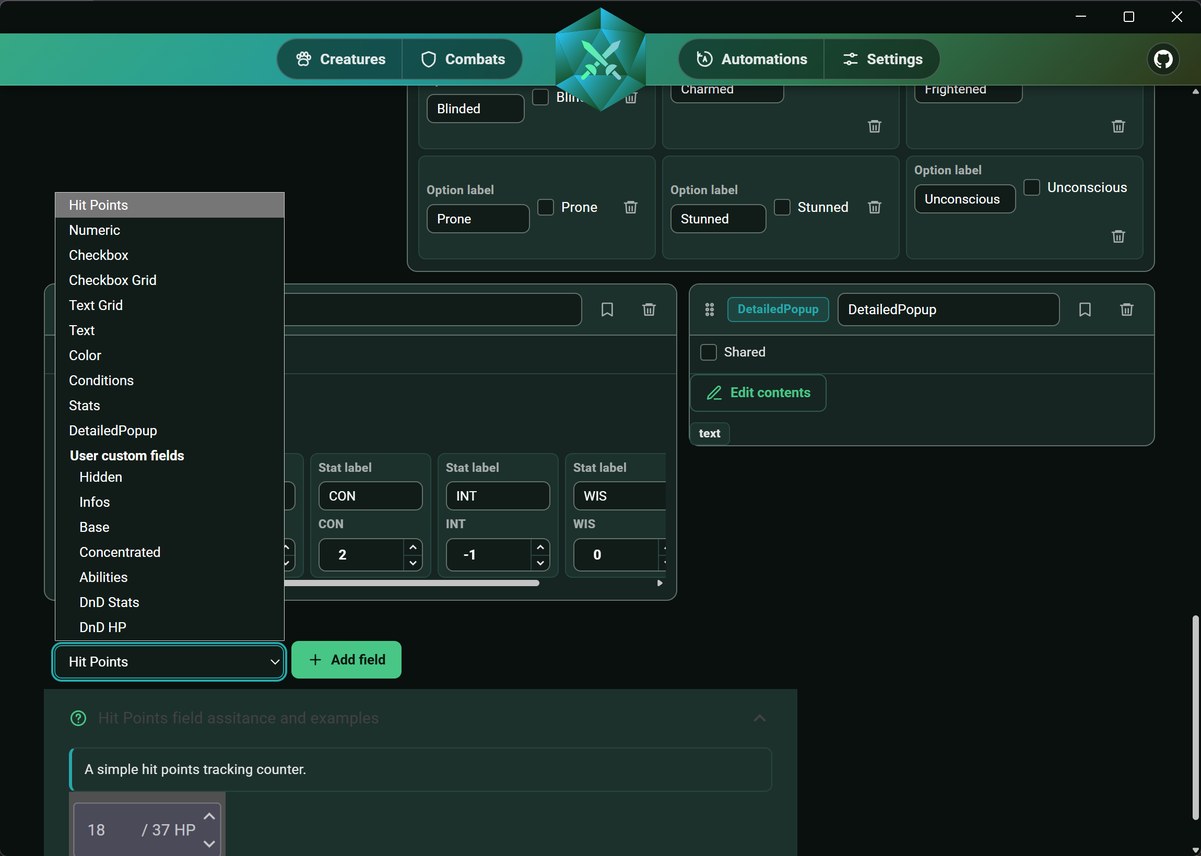The image size is (1201, 856).
Task: Toggle the Stunned checkbox
Action: [782, 207]
